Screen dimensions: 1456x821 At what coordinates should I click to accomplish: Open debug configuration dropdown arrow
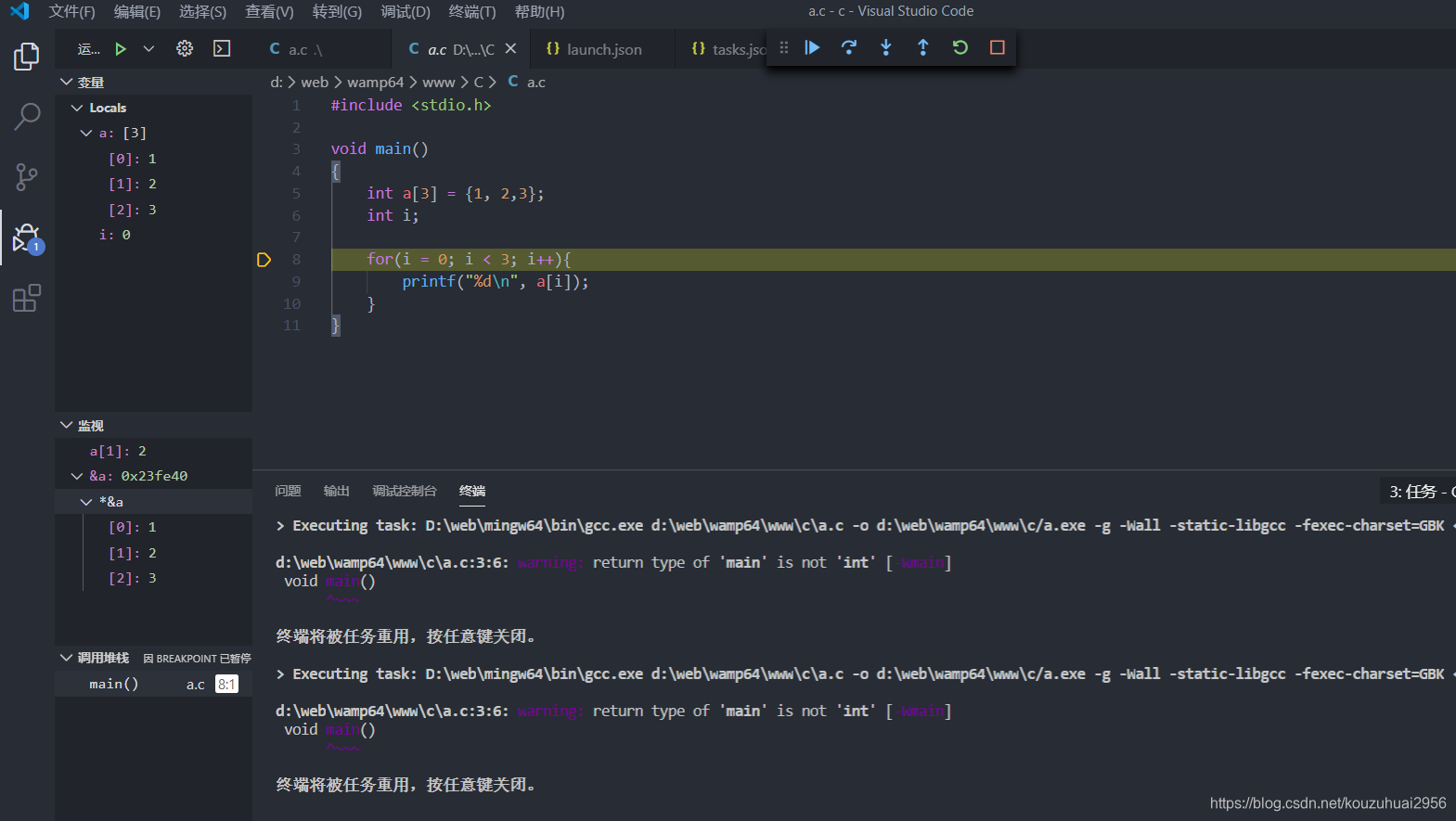[x=148, y=48]
